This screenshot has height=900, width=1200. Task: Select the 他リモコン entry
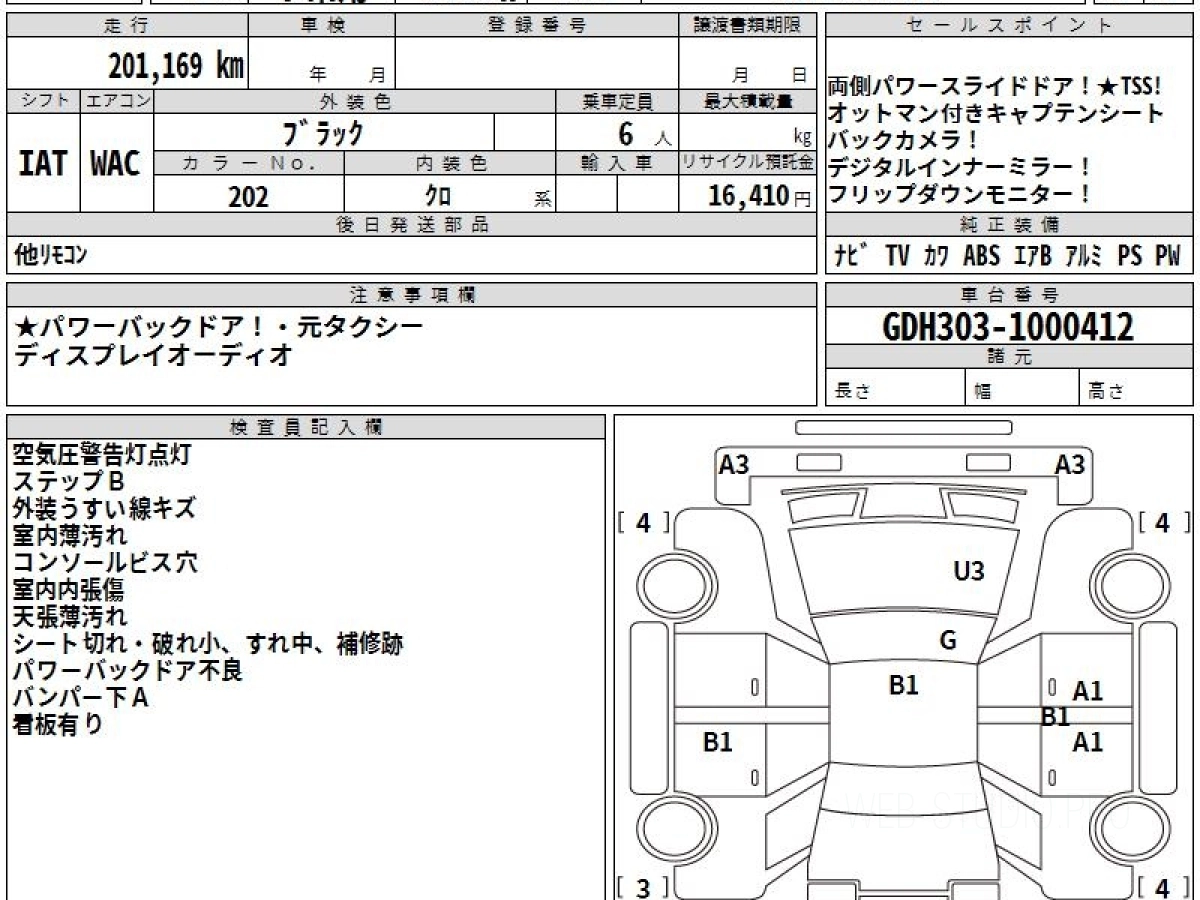[50, 256]
